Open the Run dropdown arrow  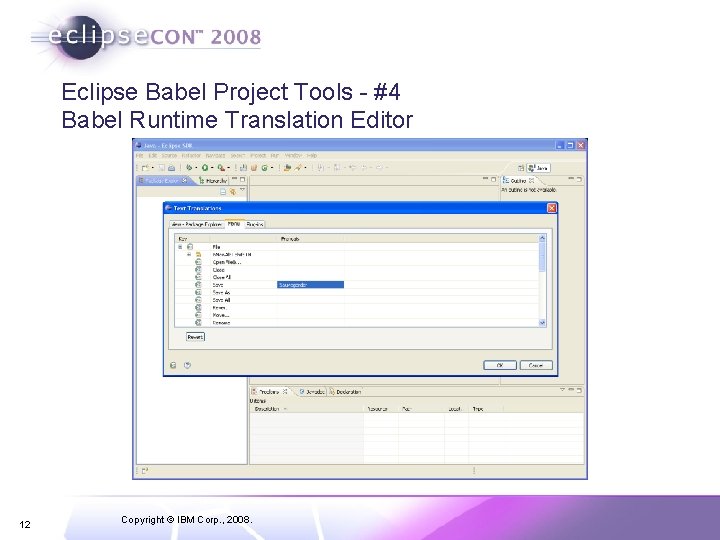pos(212,168)
